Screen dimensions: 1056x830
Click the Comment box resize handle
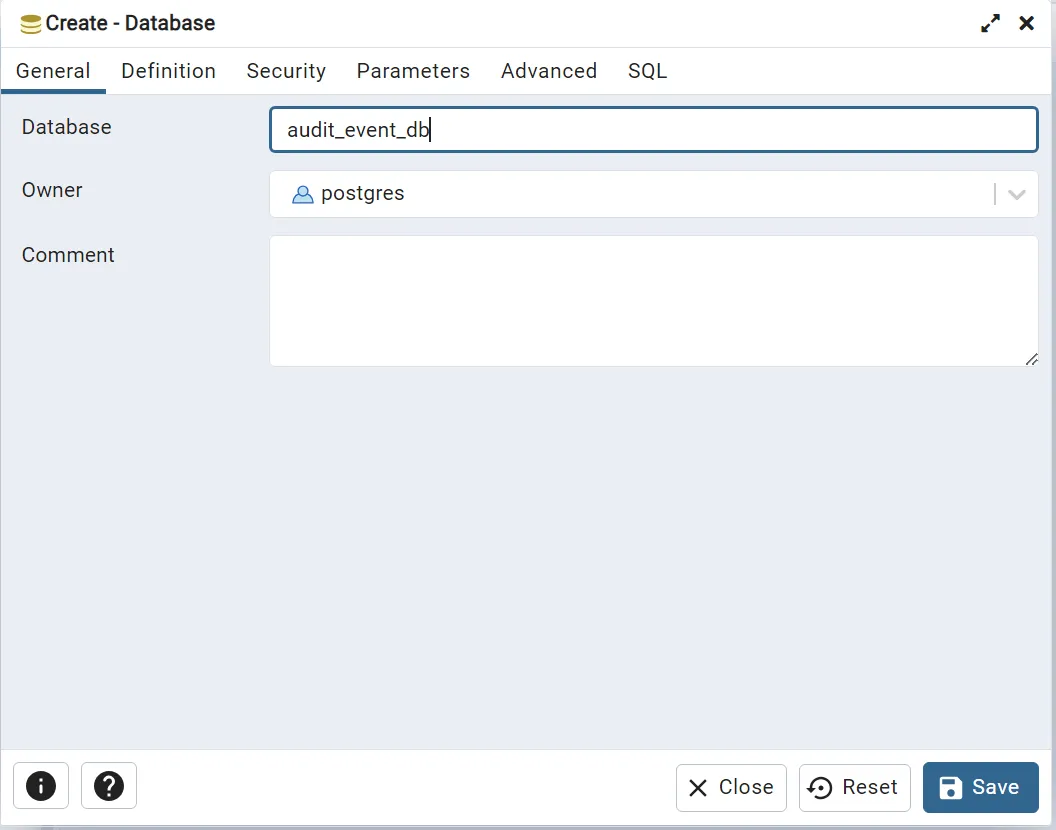pos(1031,359)
